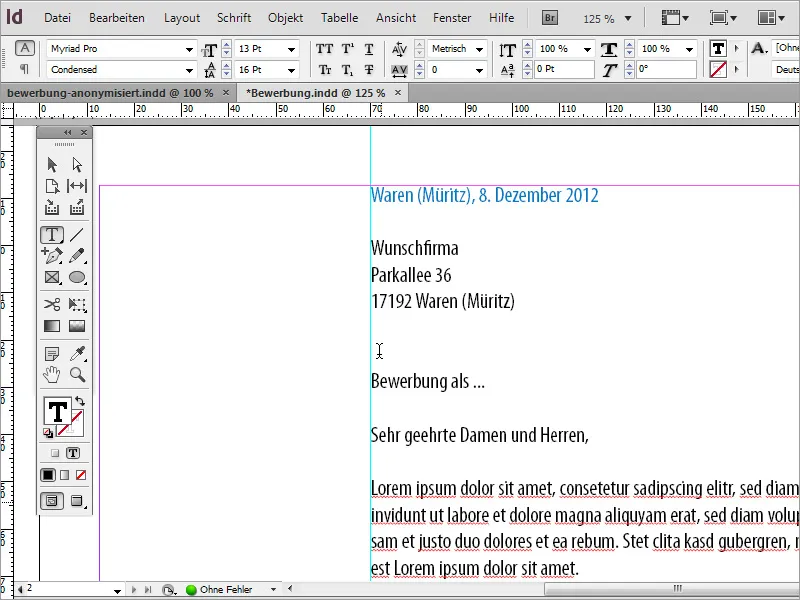Open the Condensed font style dropdown
This screenshot has width=800, height=600.
(189, 70)
